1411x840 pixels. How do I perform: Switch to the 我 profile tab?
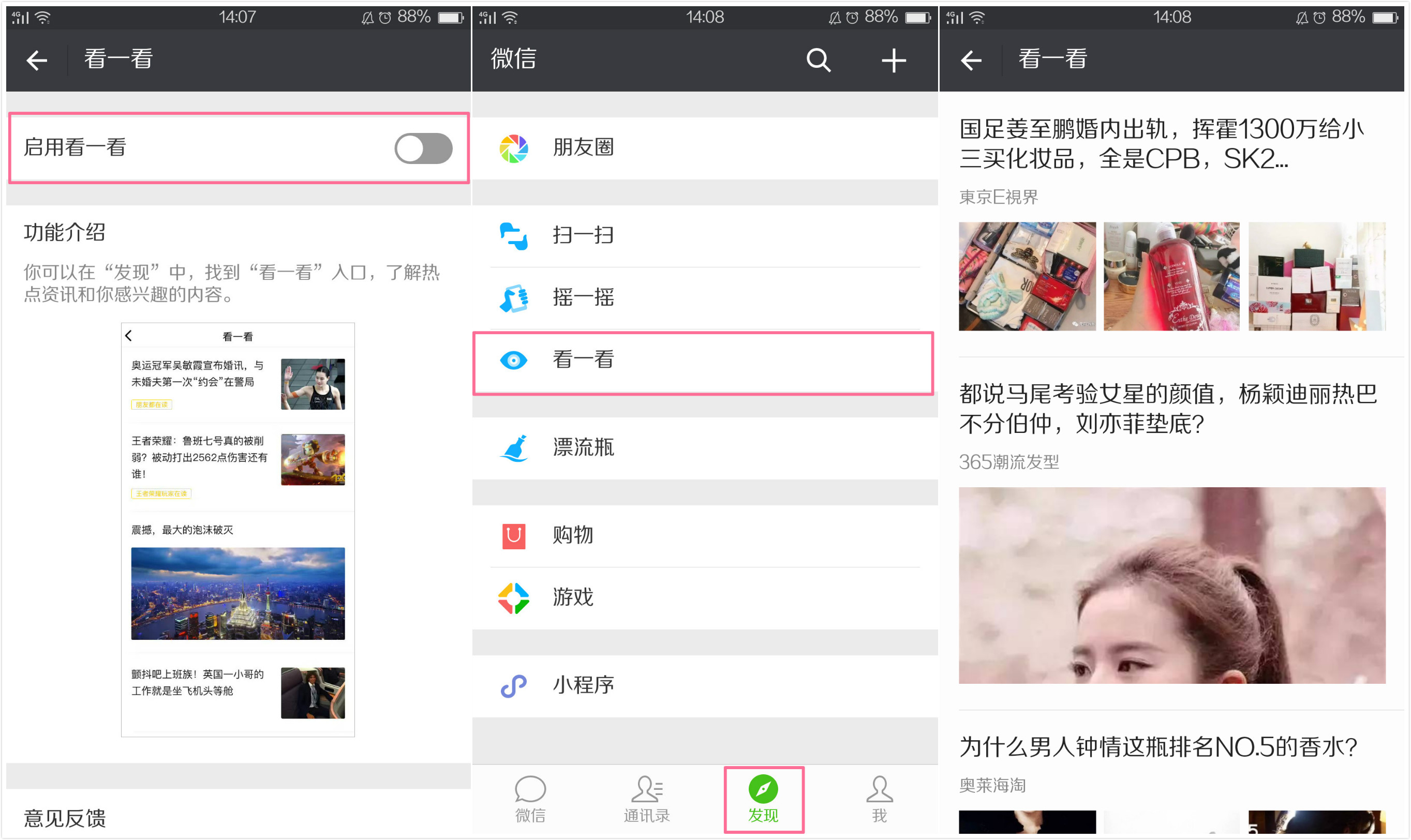point(879,799)
